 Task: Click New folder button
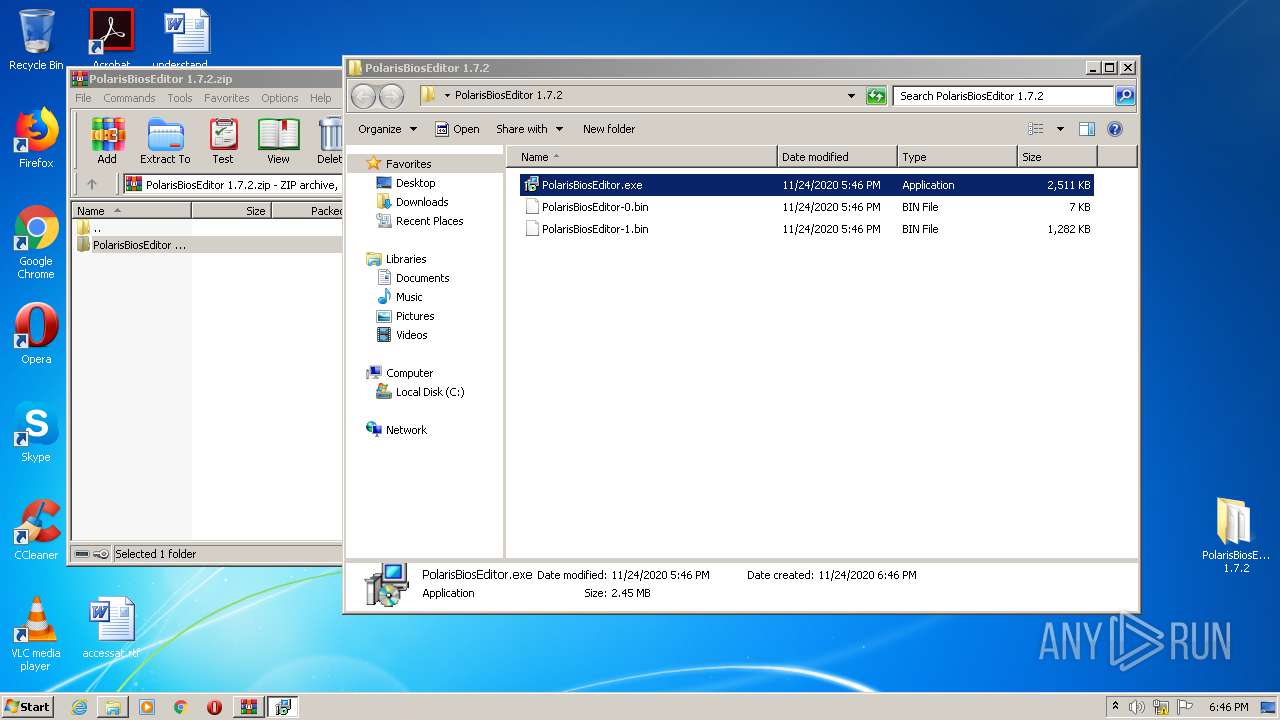(x=609, y=129)
